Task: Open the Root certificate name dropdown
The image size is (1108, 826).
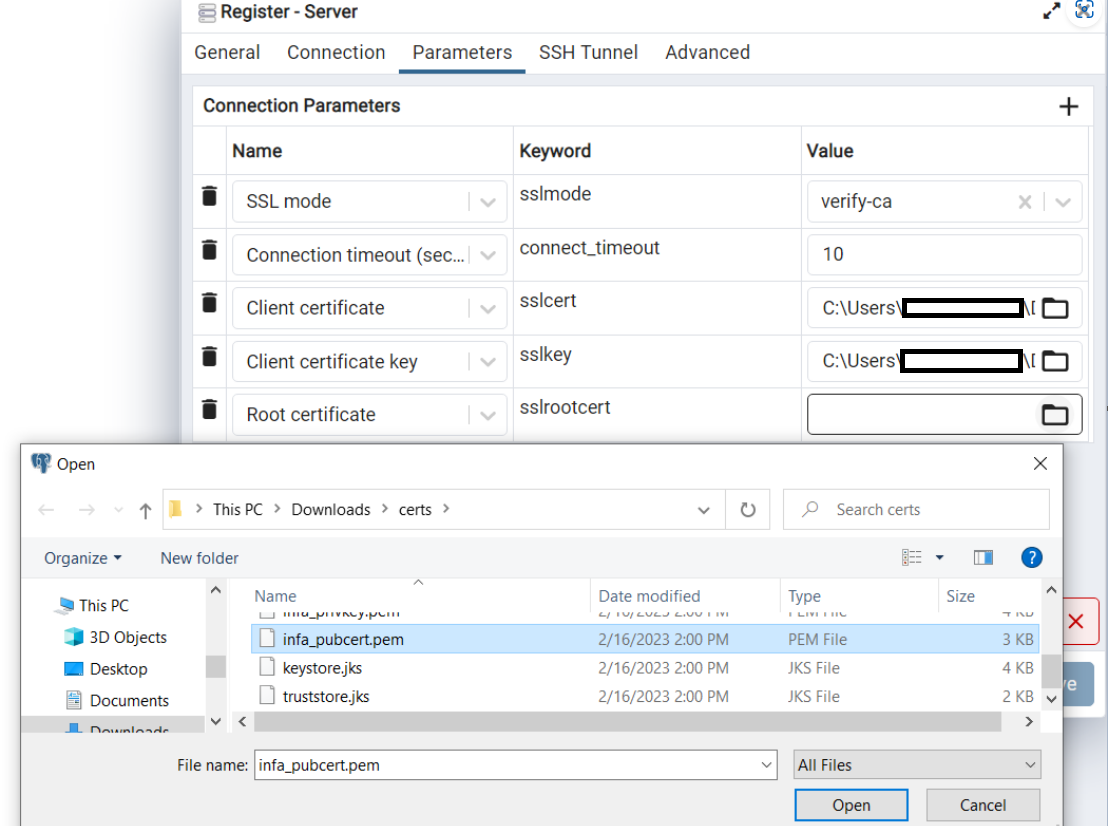Action: (x=488, y=415)
